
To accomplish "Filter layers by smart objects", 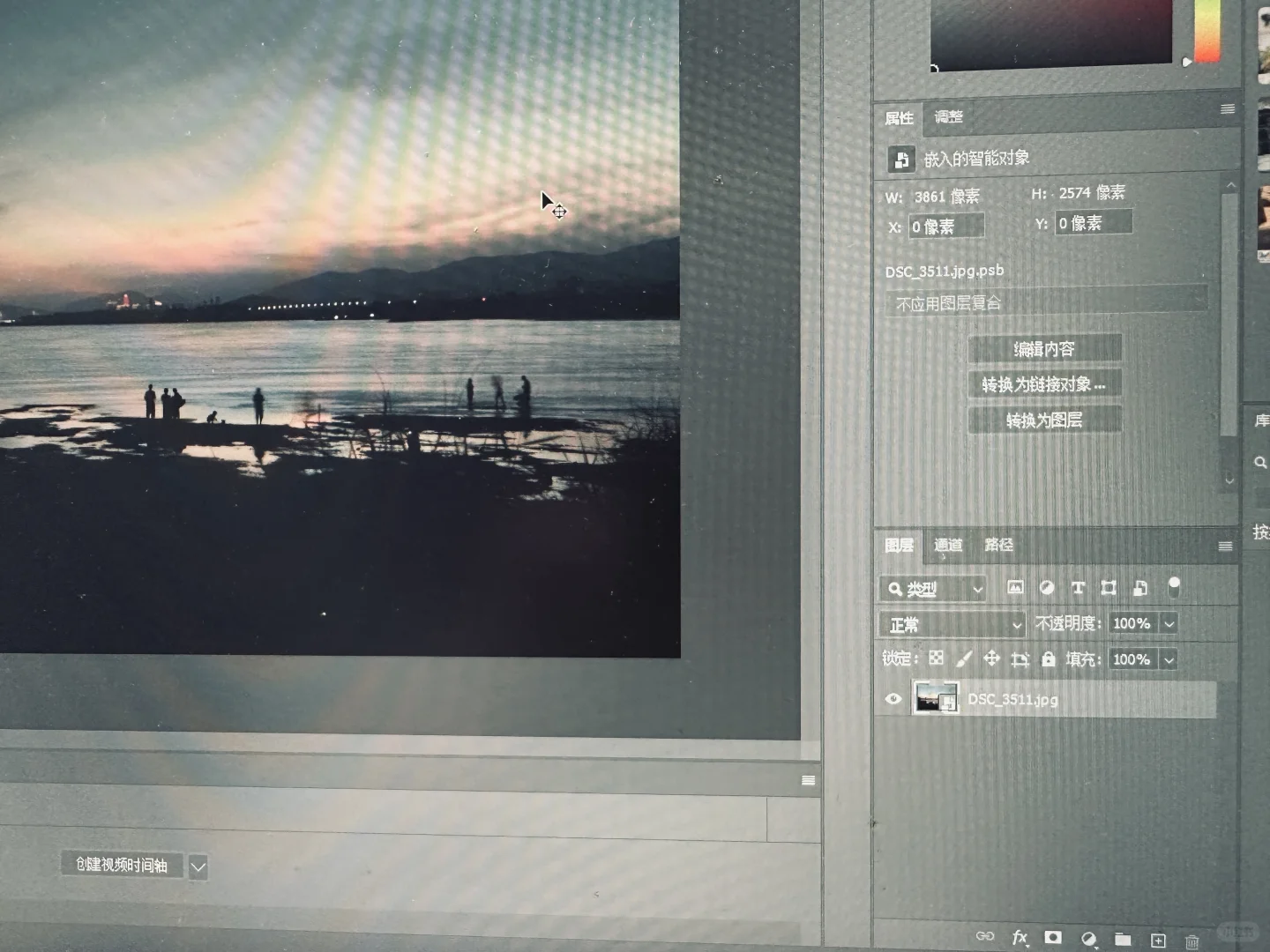I will tap(1139, 588).
